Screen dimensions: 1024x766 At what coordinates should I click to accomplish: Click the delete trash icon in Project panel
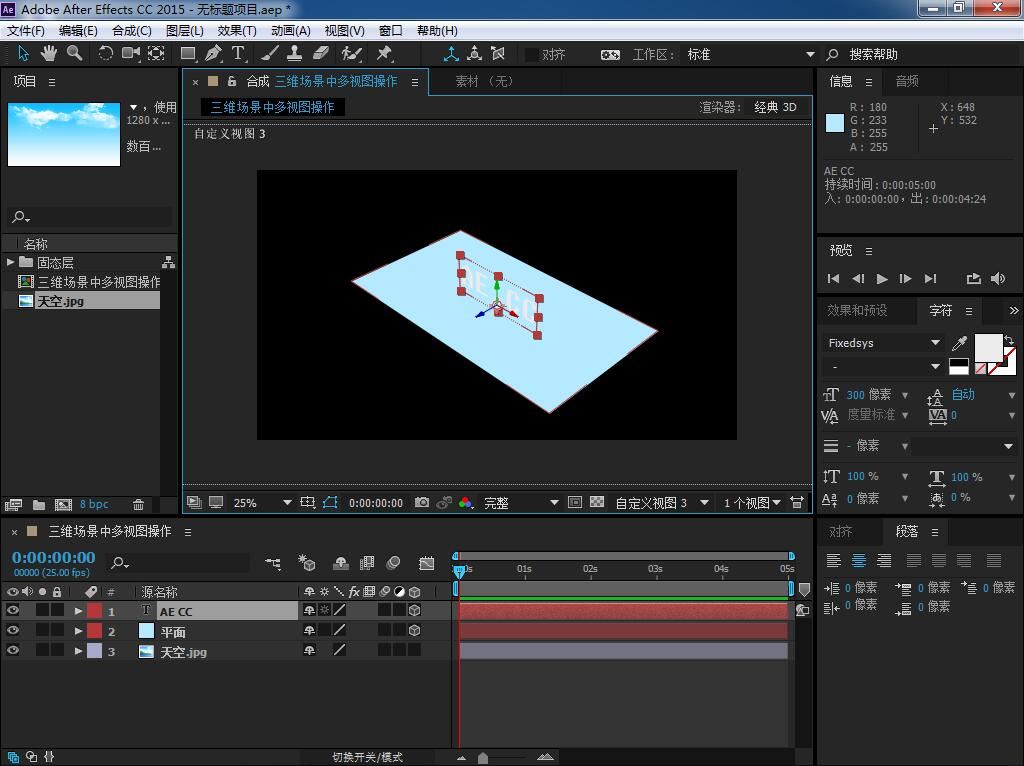[x=138, y=504]
